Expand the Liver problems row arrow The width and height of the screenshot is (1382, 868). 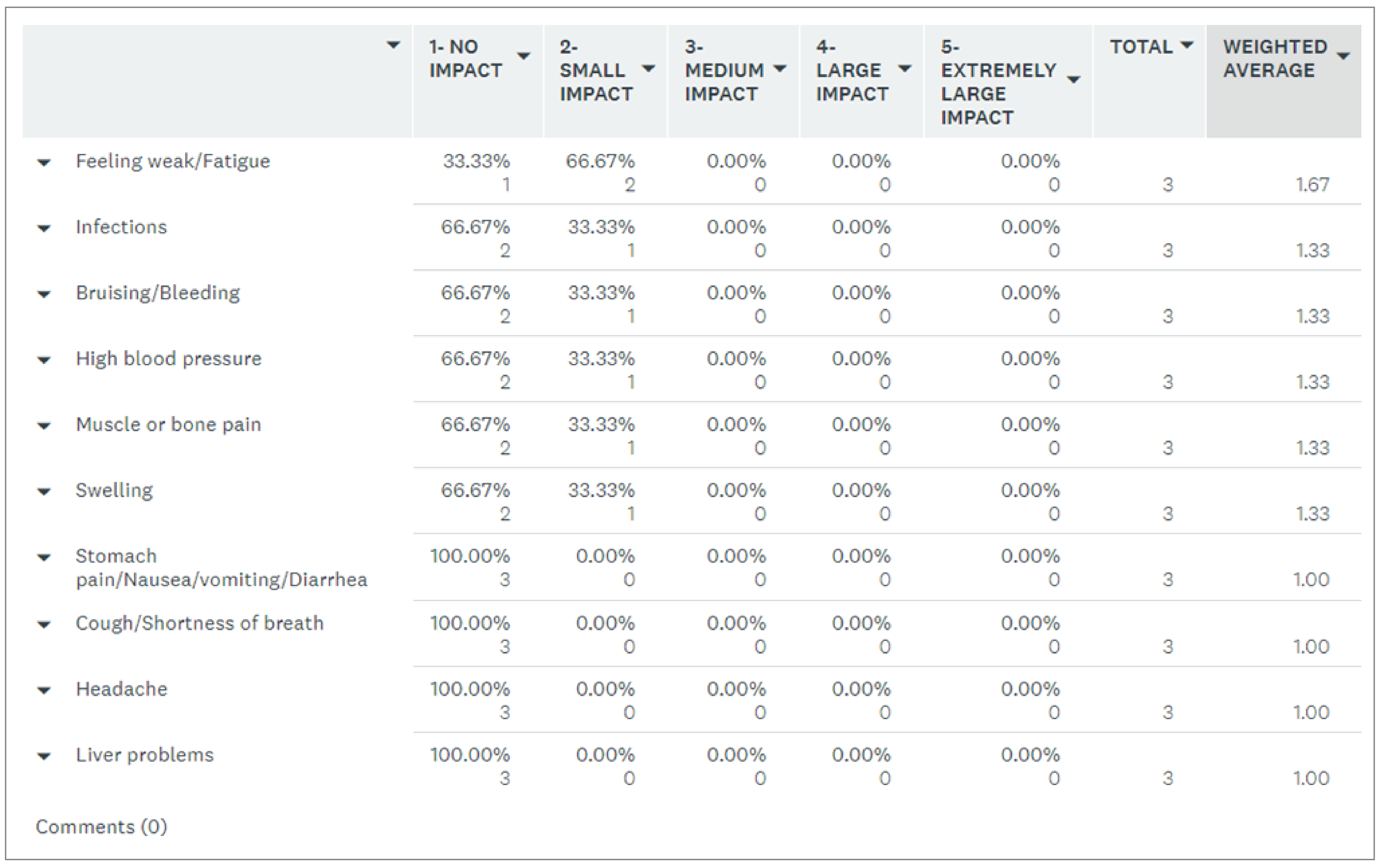click(44, 757)
